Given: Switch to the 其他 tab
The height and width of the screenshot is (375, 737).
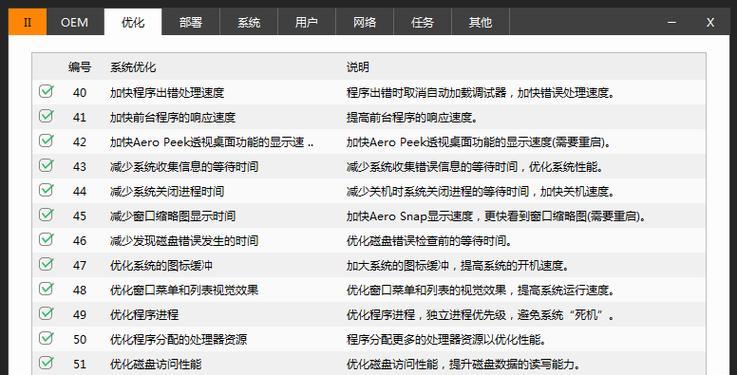Looking at the screenshot, I should pyautogui.click(x=480, y=22).
